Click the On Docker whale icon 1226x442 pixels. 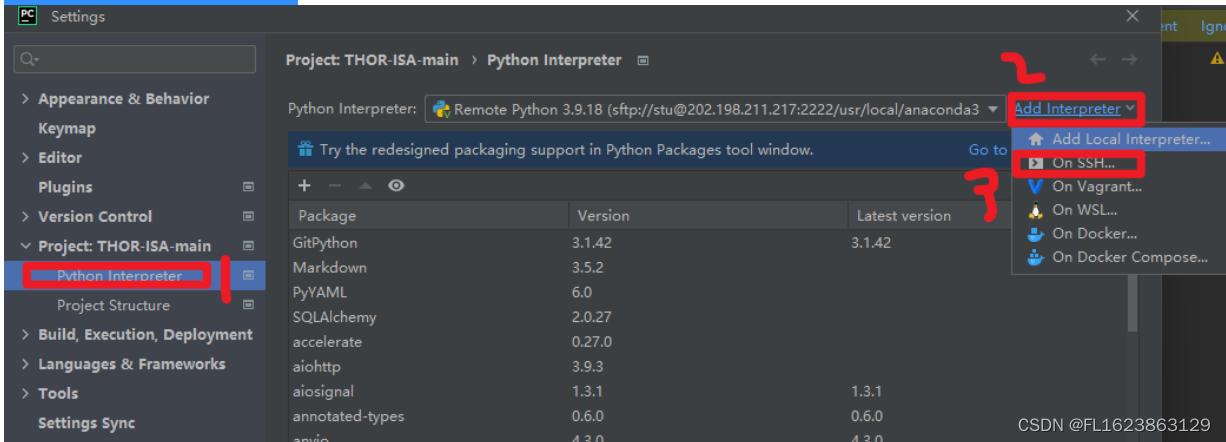pos(1036,233)
